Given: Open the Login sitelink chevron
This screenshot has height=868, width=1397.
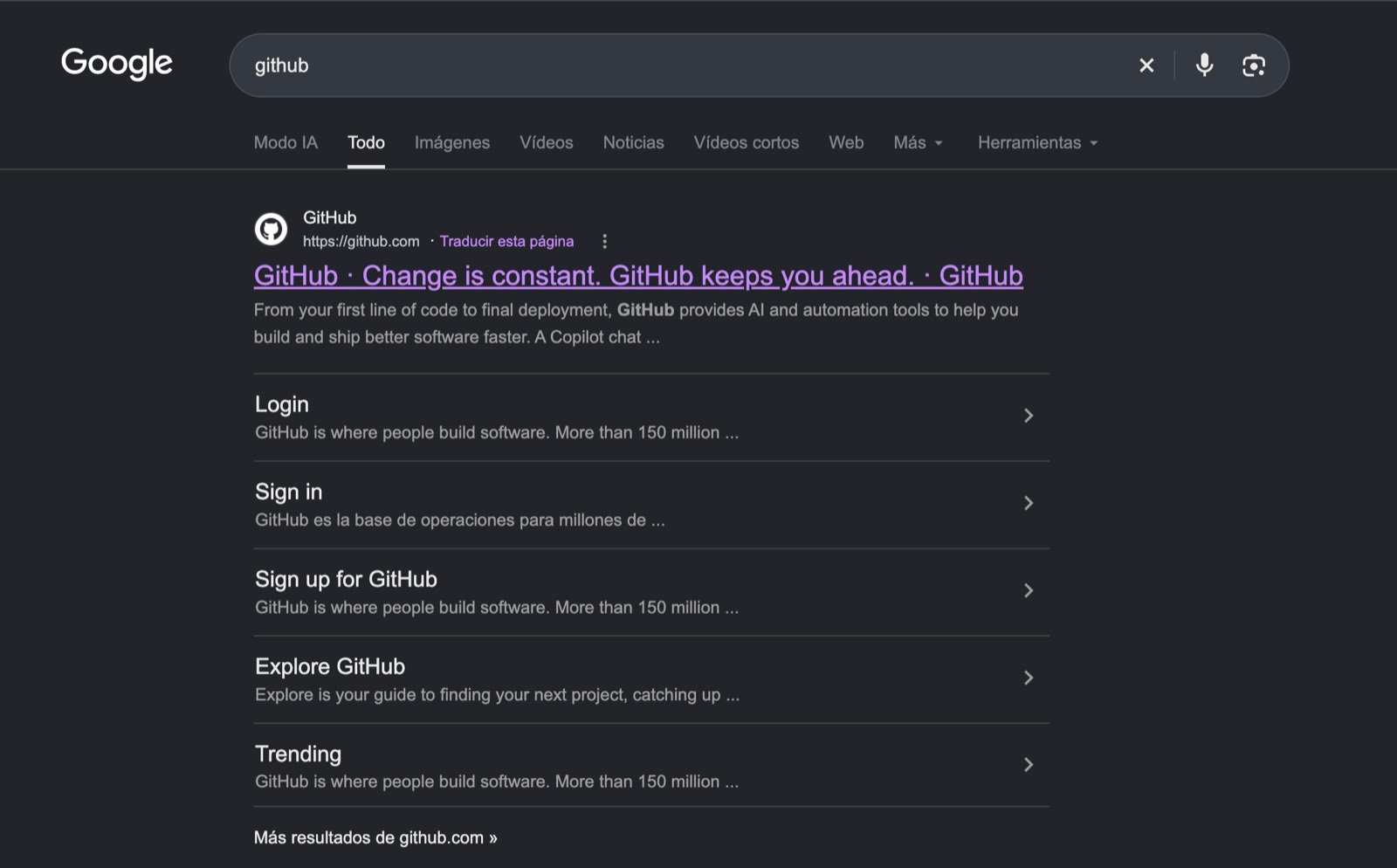Looking at the screenshot, I should (x=1029, y=416).
